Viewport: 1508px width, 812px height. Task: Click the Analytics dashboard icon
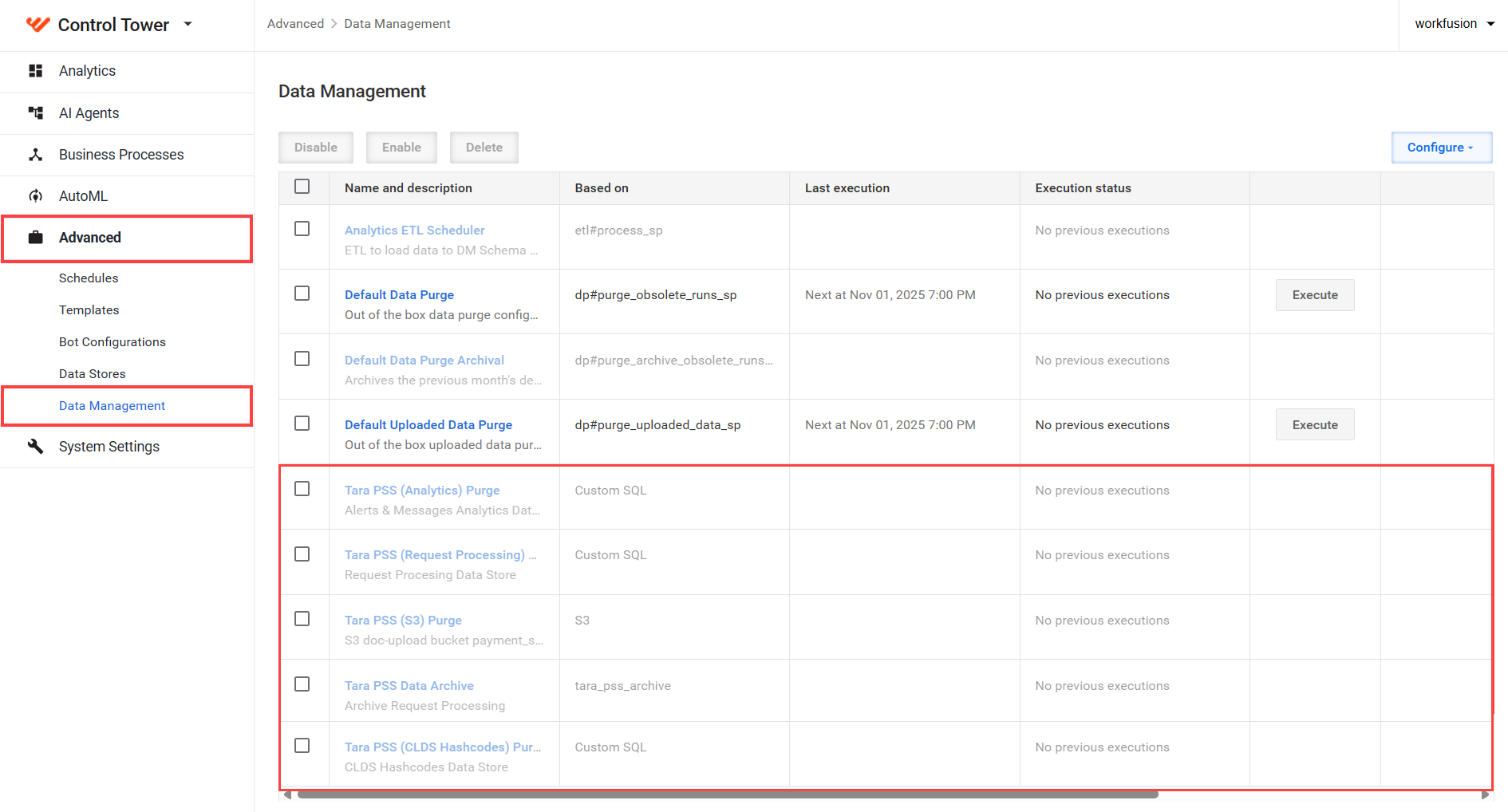click(x=36, y=71)
